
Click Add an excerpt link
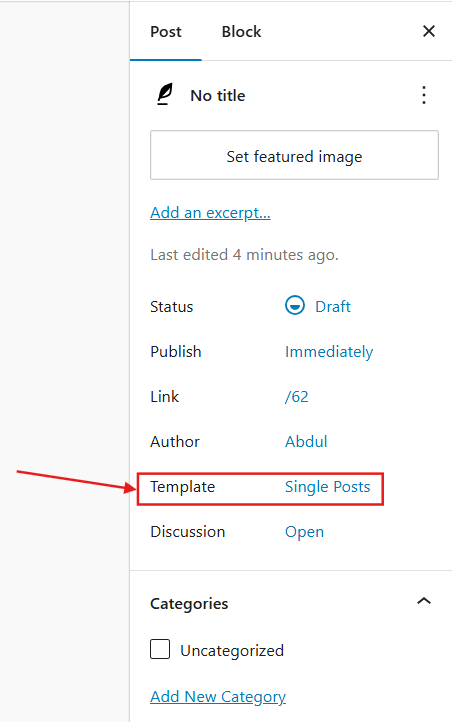pos(210,213)
